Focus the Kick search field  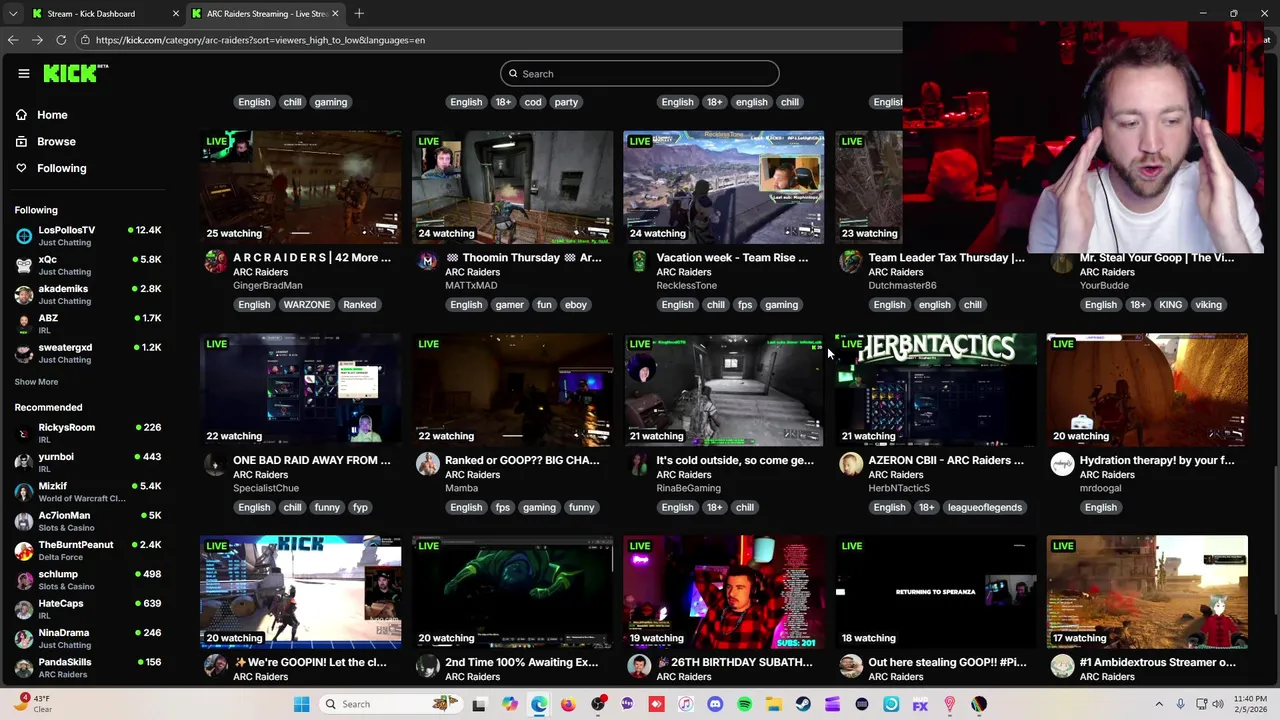click(640, 73)
